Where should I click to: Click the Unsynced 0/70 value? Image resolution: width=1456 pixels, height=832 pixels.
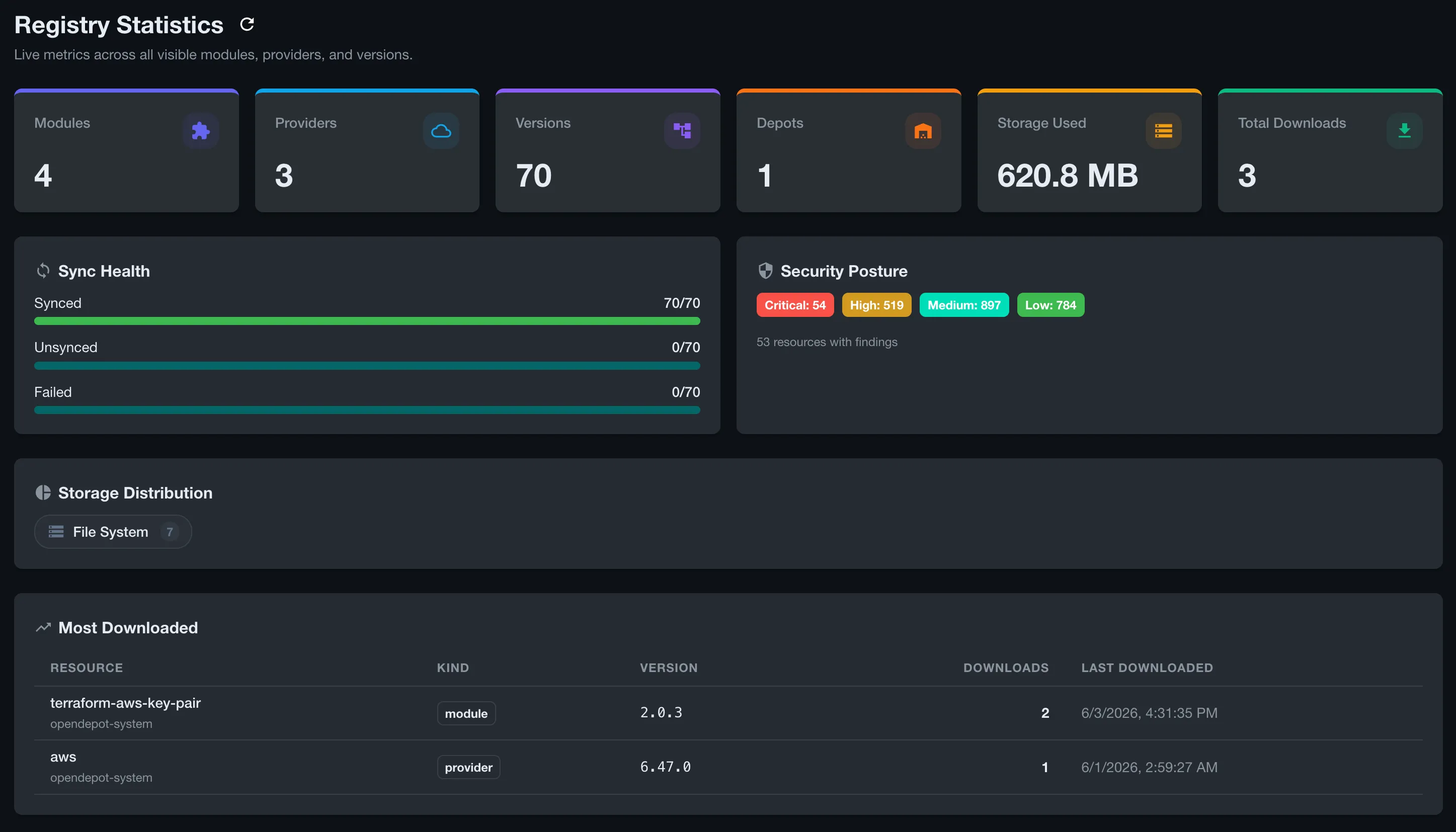tap(686, 348)
